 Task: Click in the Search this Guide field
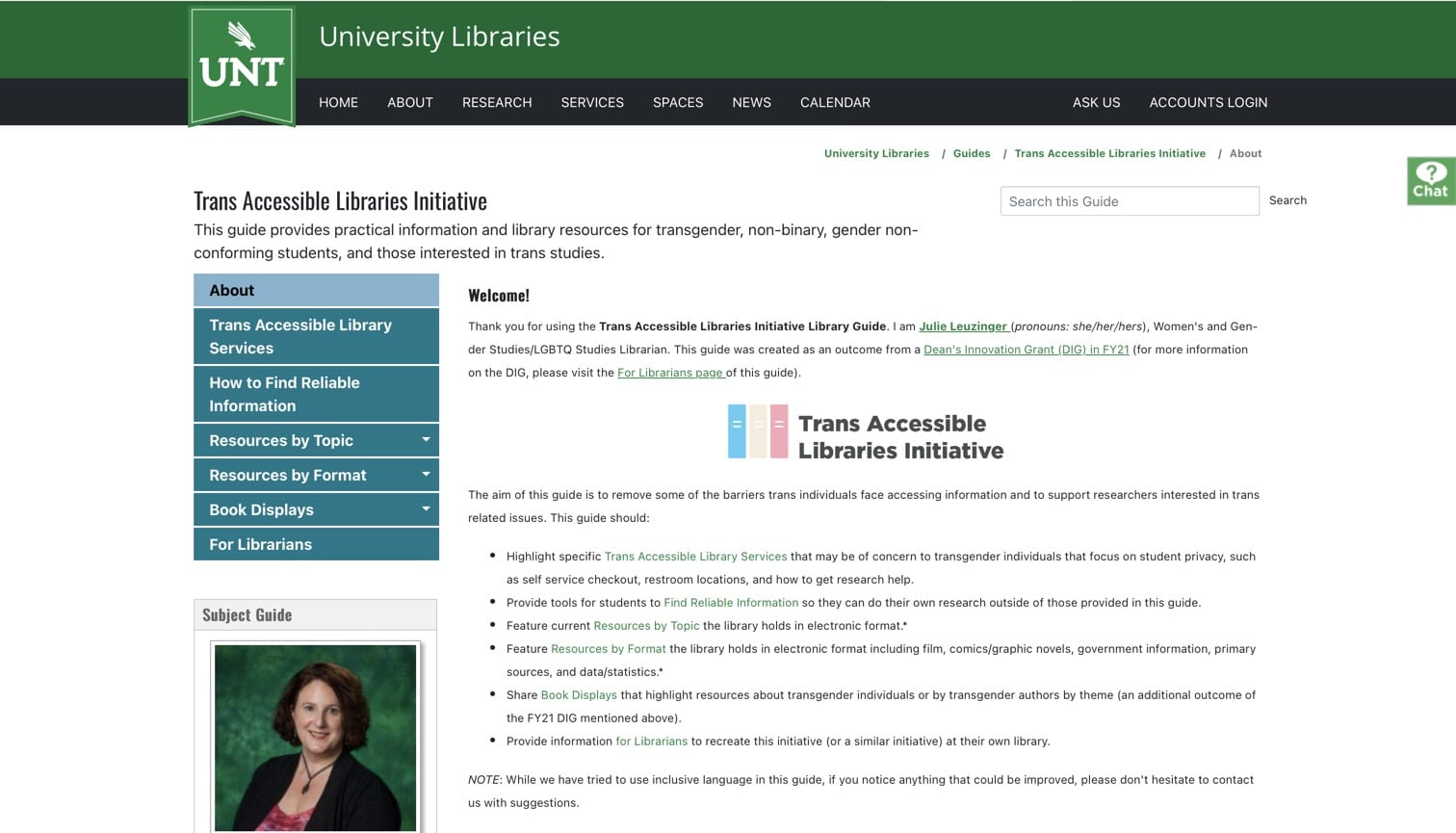1129,201
